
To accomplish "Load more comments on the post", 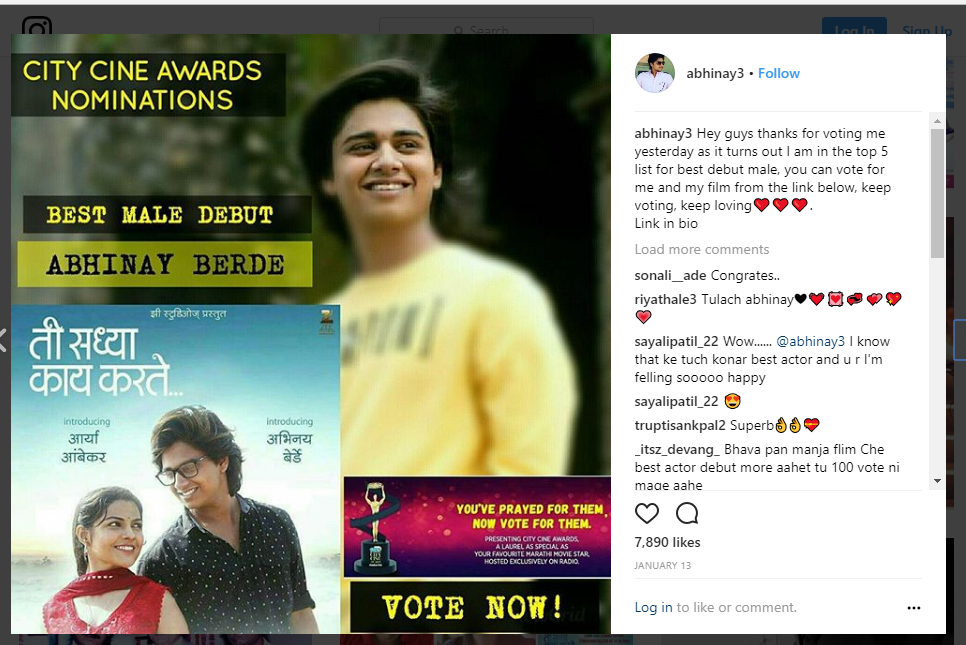I will (702, 249).
